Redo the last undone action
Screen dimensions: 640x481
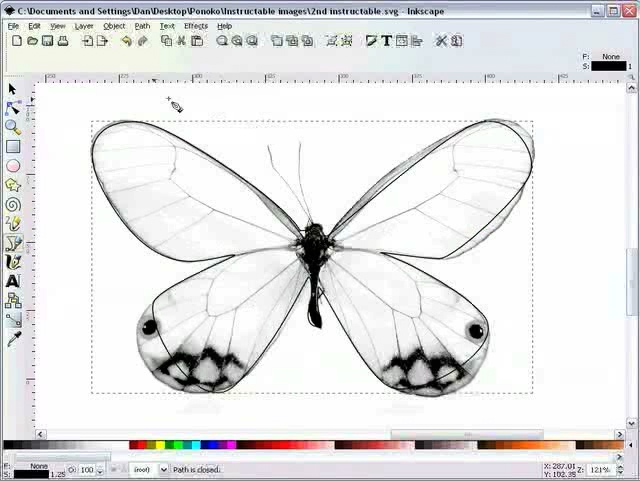[142, 41]
